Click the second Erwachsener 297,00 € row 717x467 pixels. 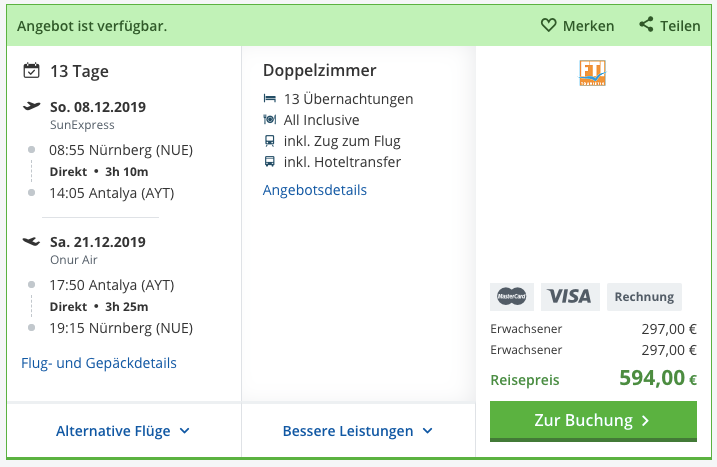pos(594,350)
